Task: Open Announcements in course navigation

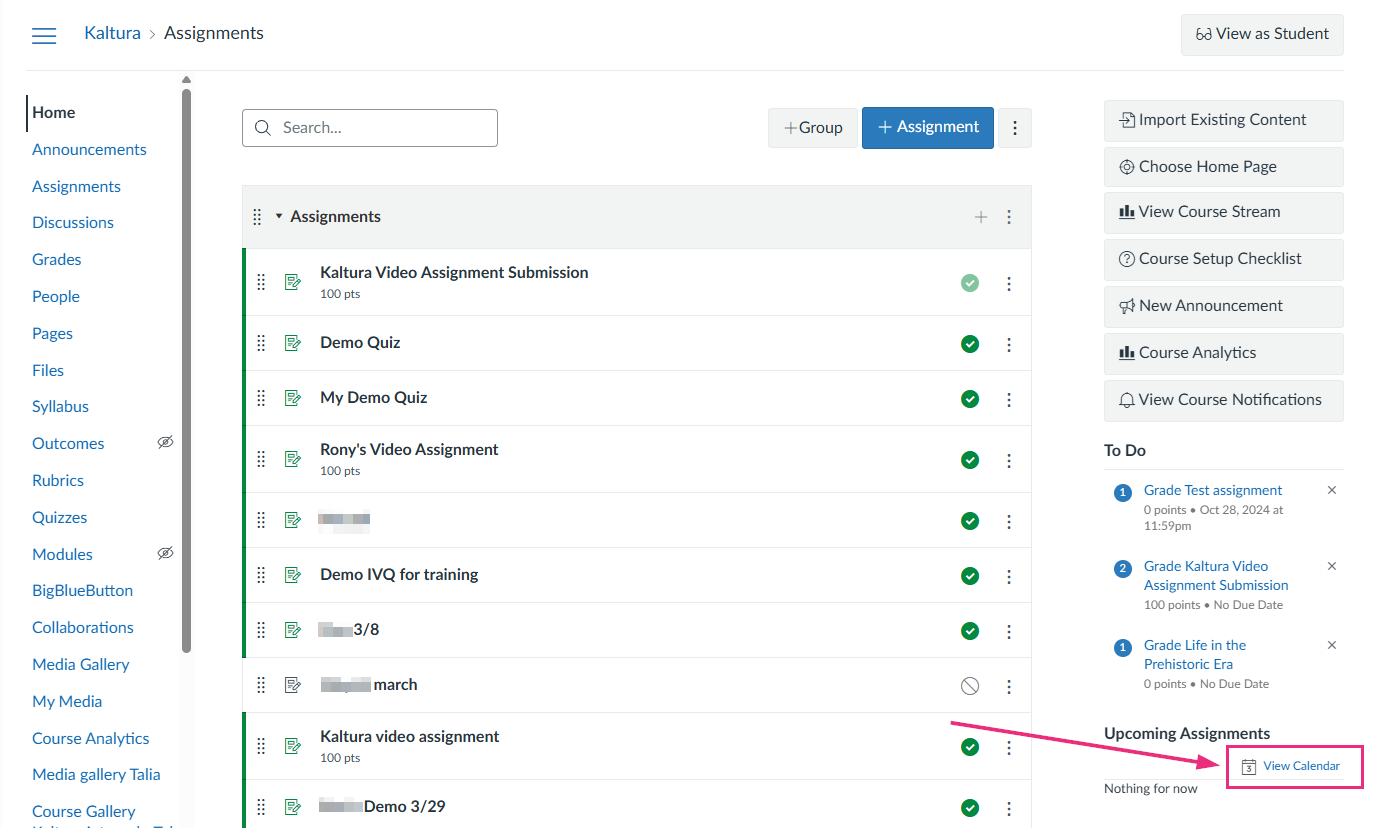Action: click(x=89, y=150)
